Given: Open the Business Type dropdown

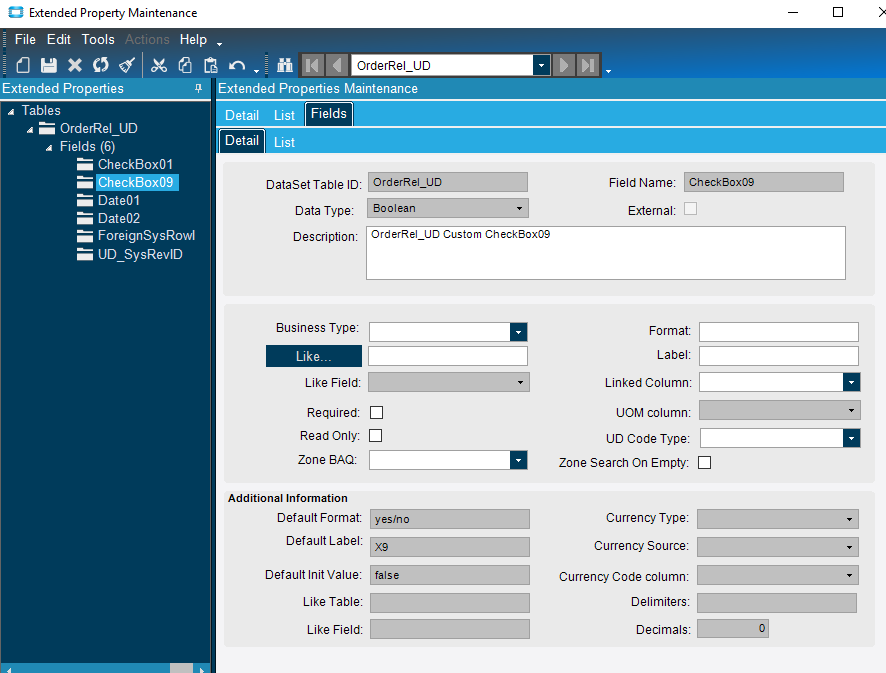Looking at the screenshot, I should pos(518,332).
